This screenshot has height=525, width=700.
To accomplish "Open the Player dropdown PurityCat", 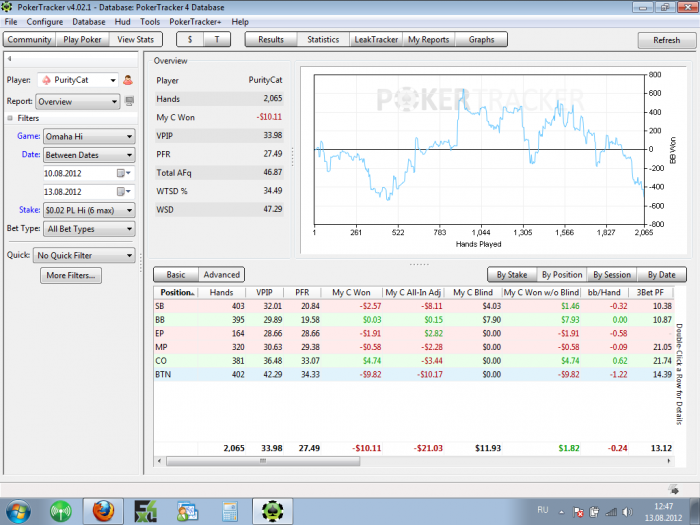I will 78,80.
